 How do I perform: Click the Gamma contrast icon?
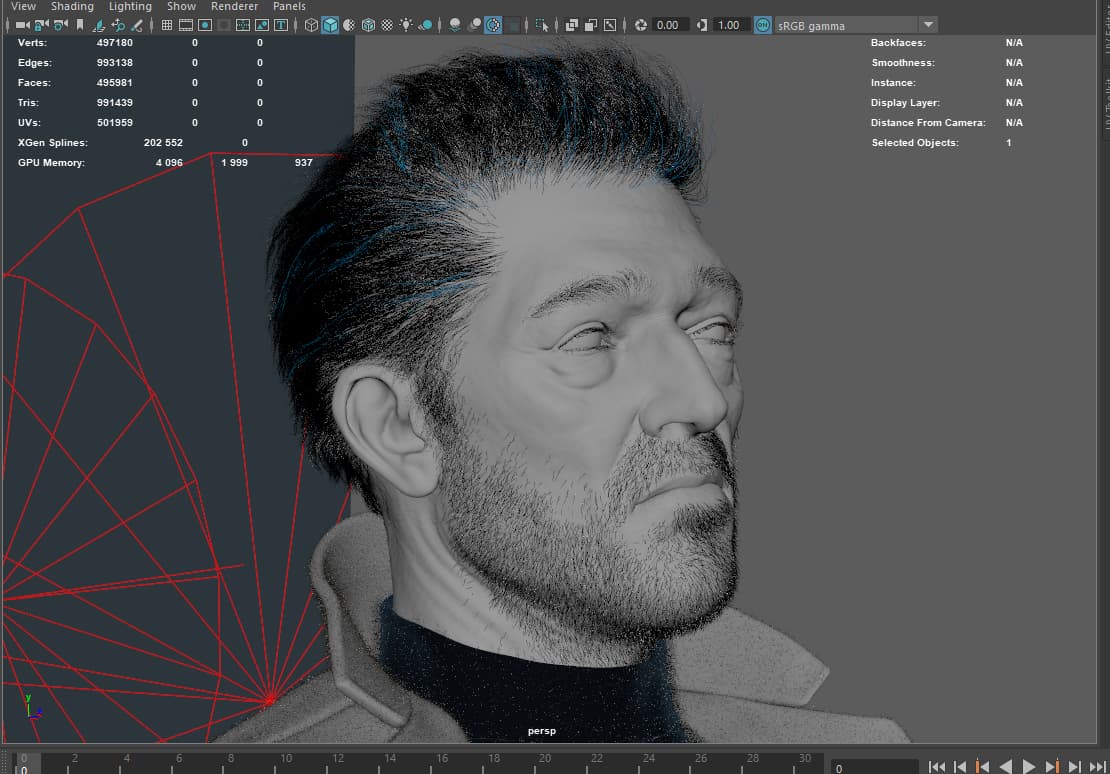pyautogui.click(x=702, y=25)
